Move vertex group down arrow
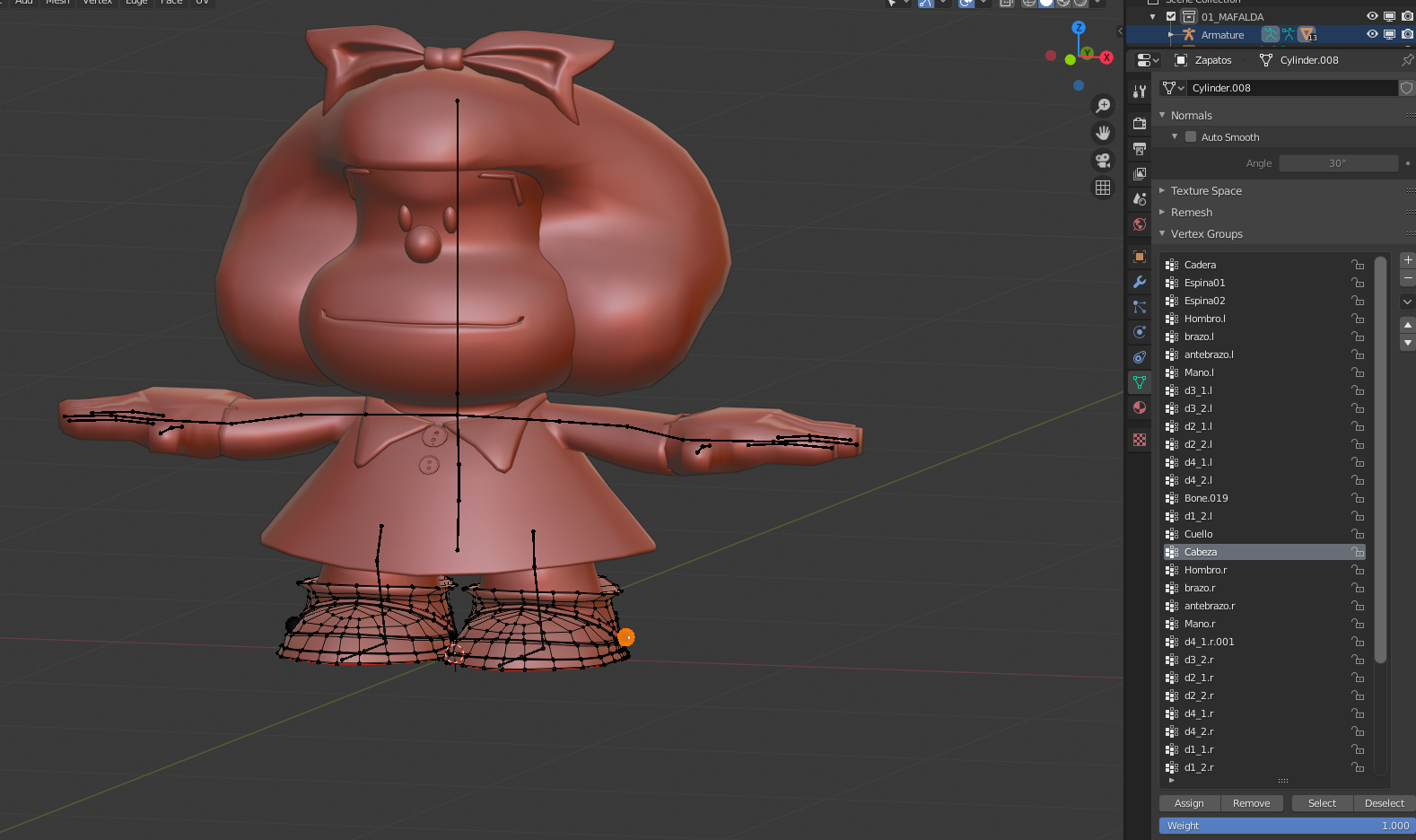Screen dimensions: 1416x840 click(1407, 343)
